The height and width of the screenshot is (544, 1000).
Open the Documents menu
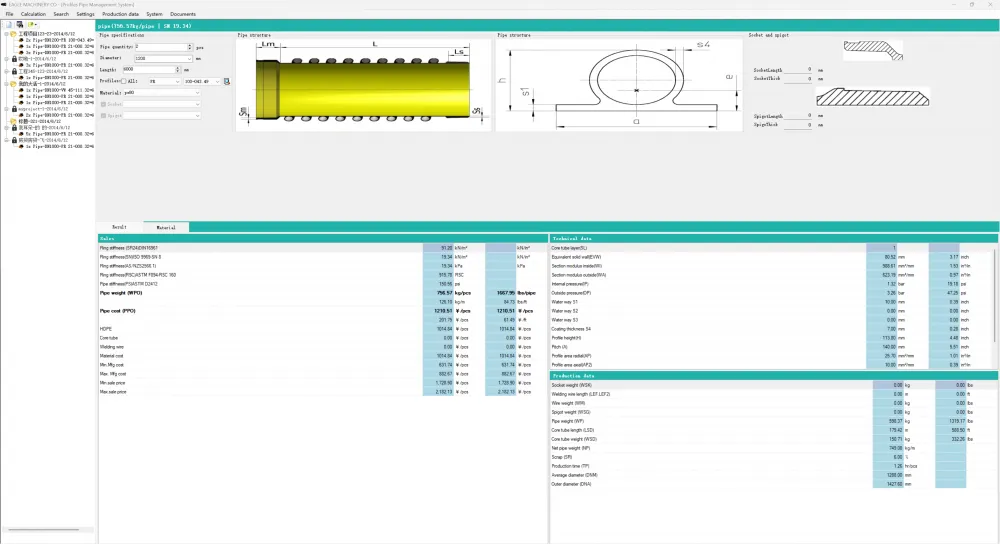183,14
